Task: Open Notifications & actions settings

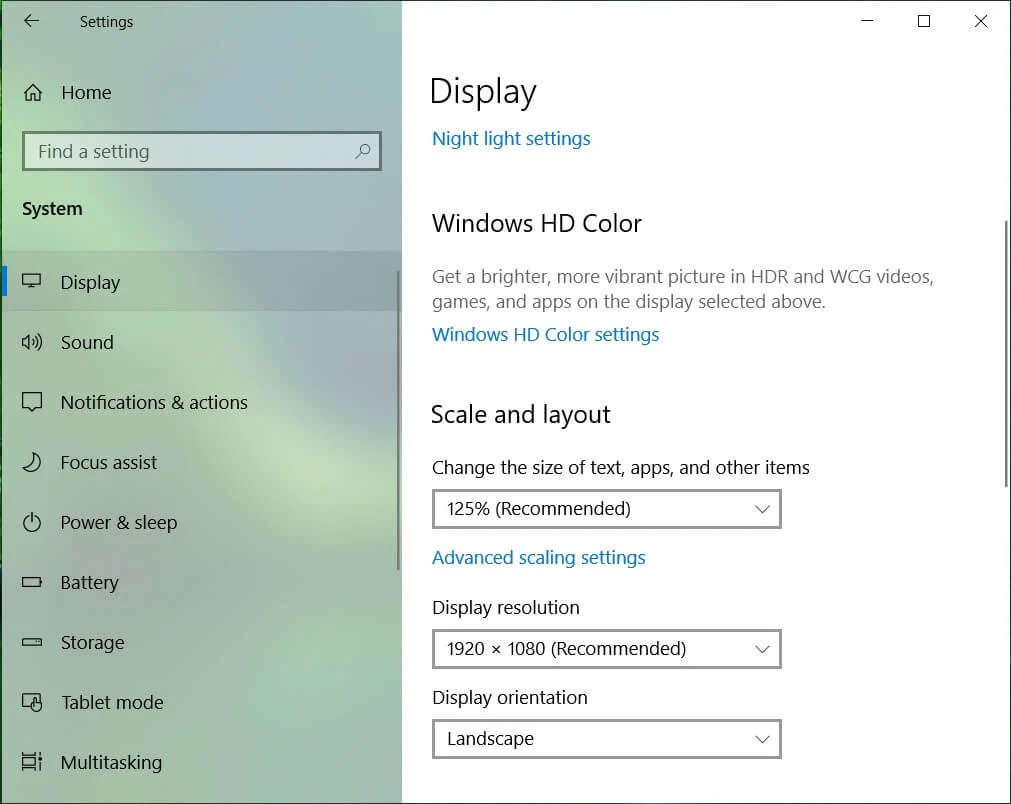Action: [x=201, y=402]
